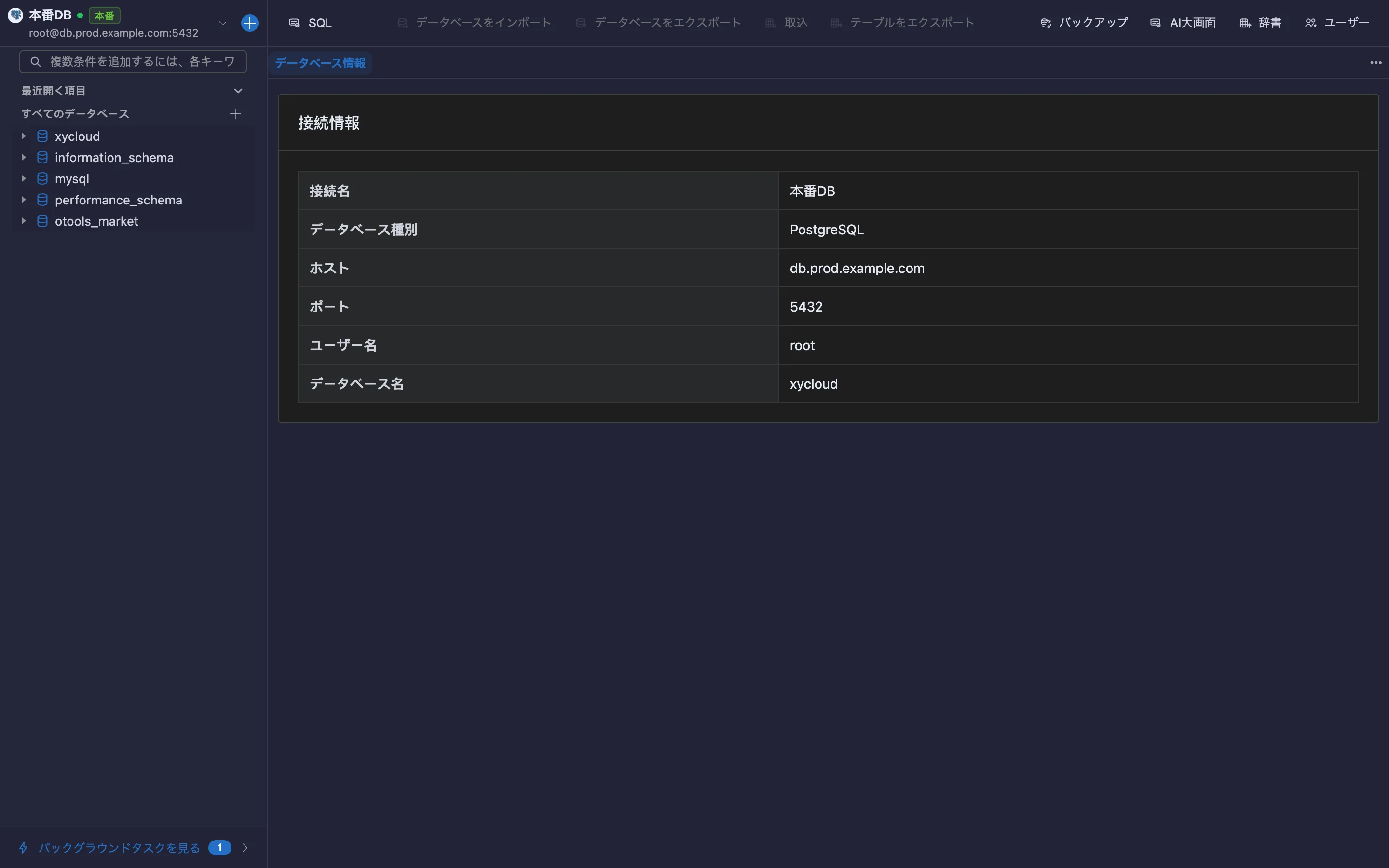Click the background tasks right chevron

(245, 848)
